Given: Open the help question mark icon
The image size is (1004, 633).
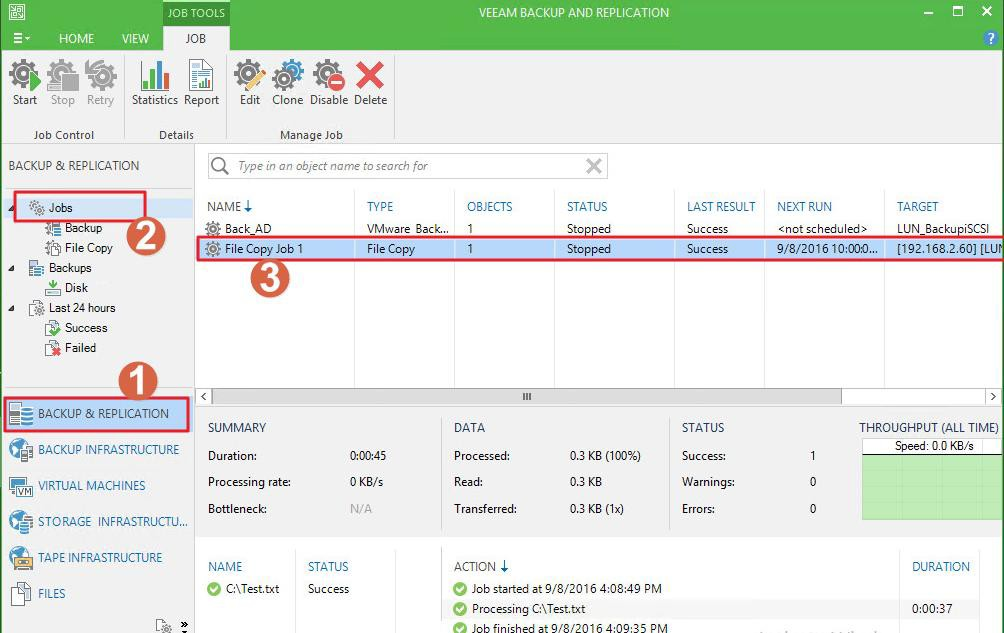Looking at the screenshot, I should 991,39.
